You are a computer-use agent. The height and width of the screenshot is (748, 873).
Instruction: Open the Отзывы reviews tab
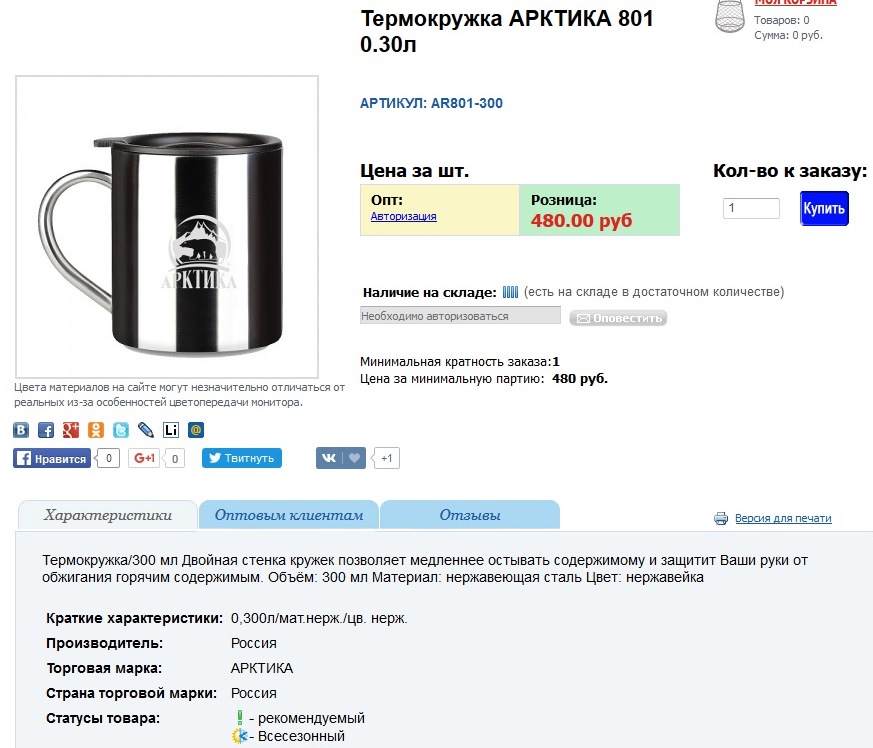coord(470,515)
